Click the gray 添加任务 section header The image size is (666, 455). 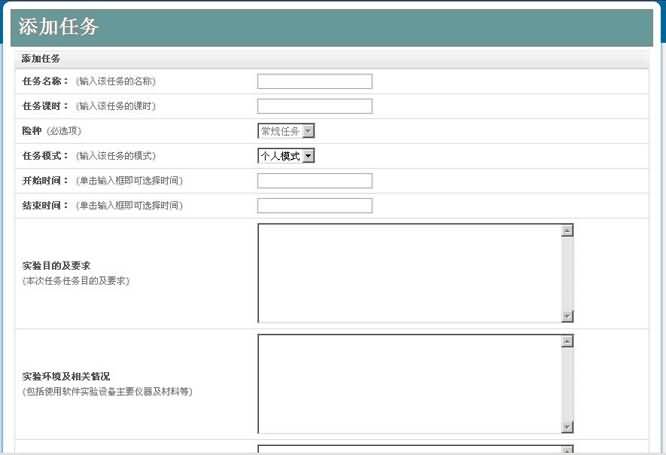tap(42, 59)
